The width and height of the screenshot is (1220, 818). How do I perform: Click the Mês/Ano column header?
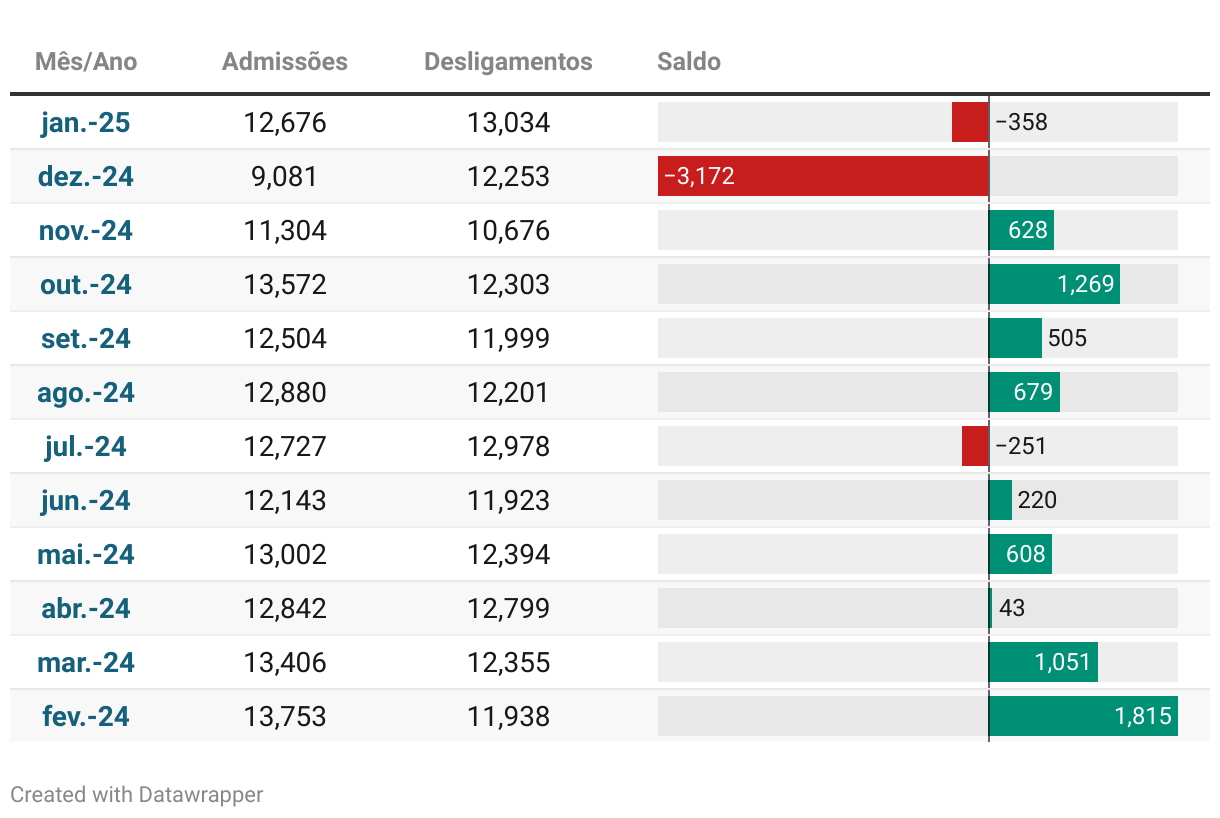pos(86,62)
